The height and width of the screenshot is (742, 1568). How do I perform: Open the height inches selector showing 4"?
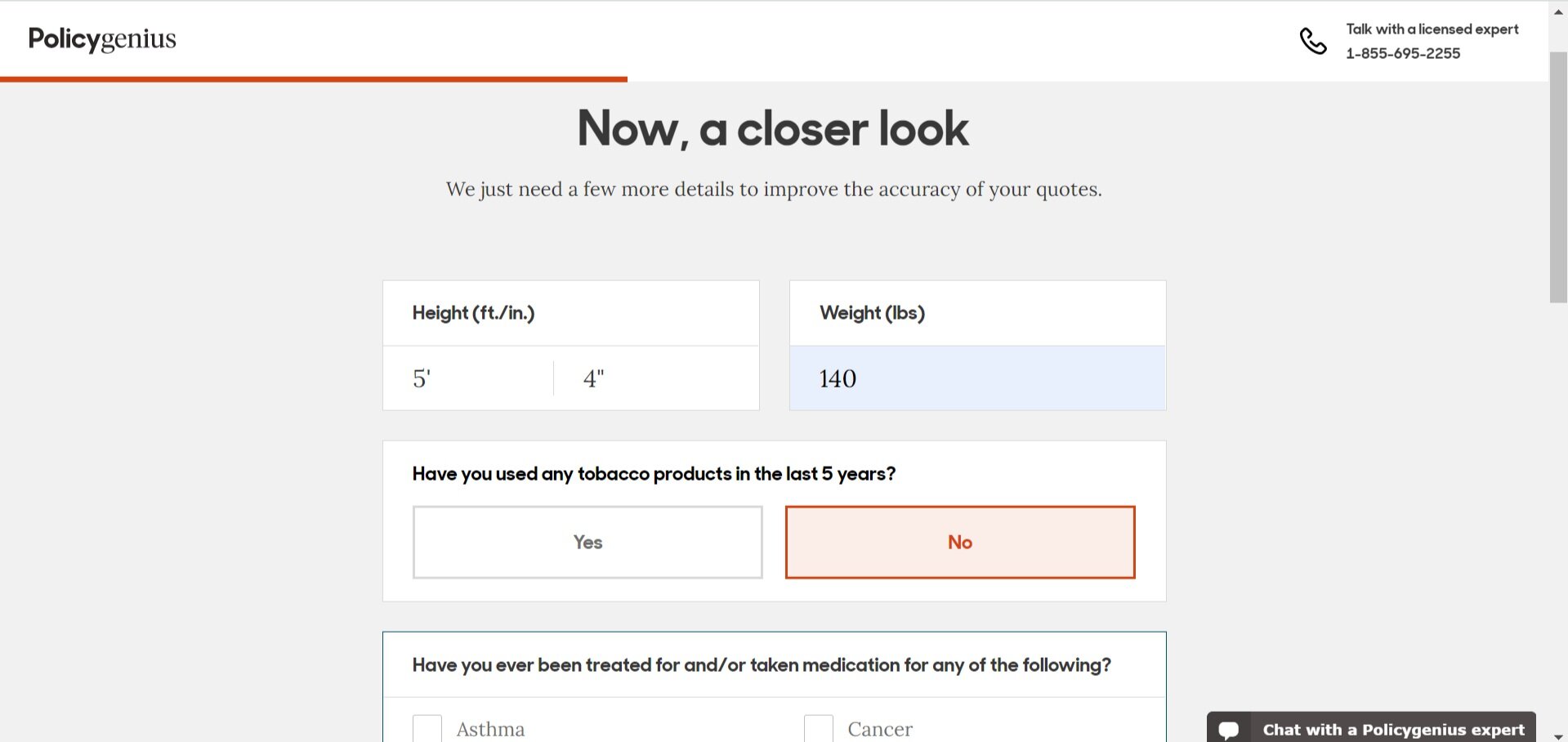(657, 378)
